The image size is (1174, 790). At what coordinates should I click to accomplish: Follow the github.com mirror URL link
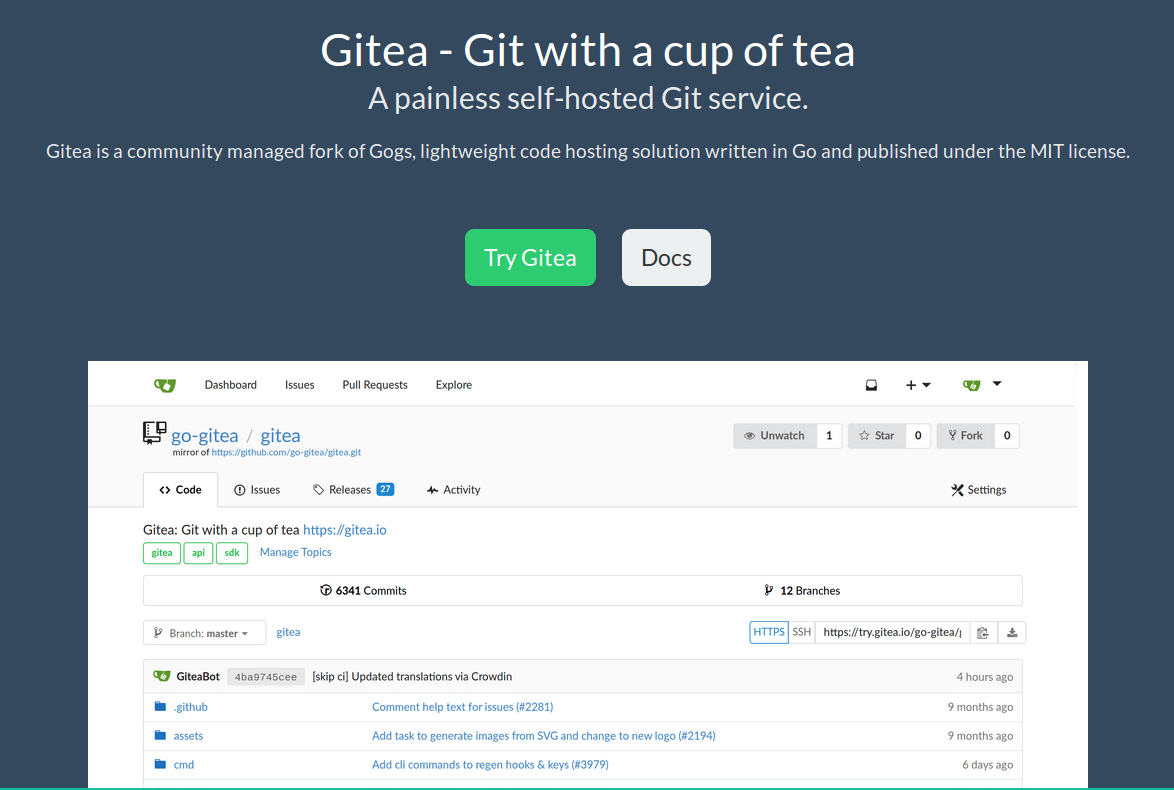pos(286,452)
